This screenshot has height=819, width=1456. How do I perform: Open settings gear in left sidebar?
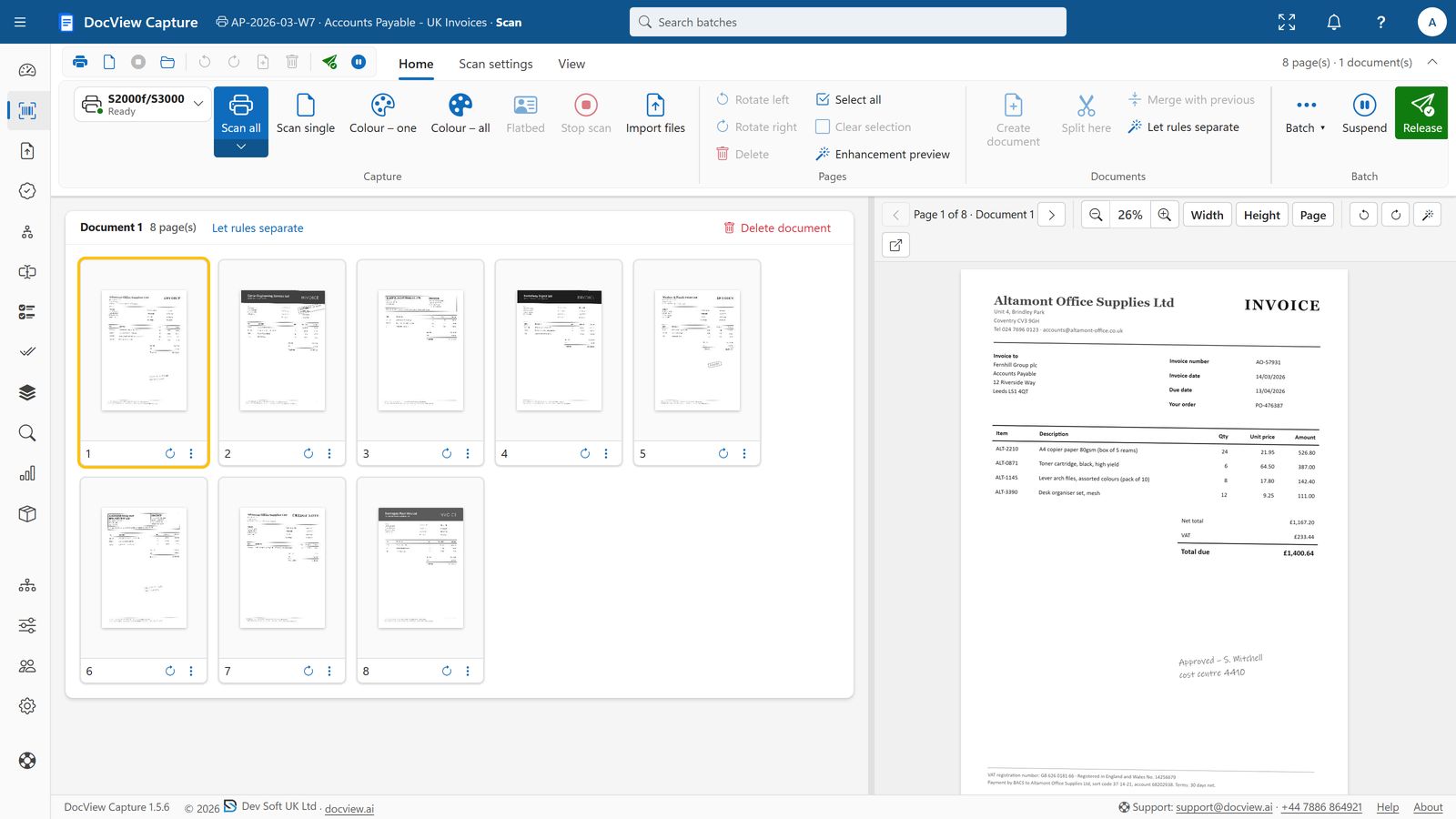point(27,706)
